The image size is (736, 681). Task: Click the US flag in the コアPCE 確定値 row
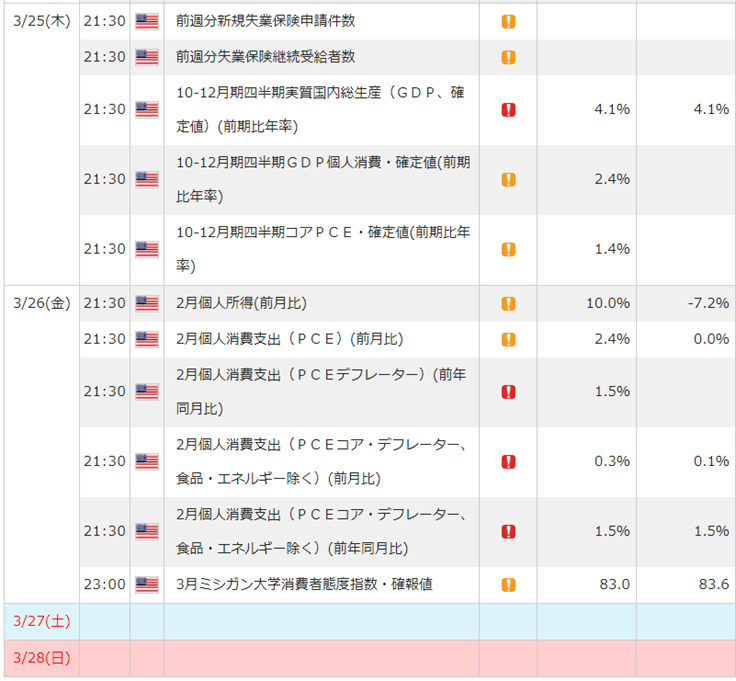147,249
